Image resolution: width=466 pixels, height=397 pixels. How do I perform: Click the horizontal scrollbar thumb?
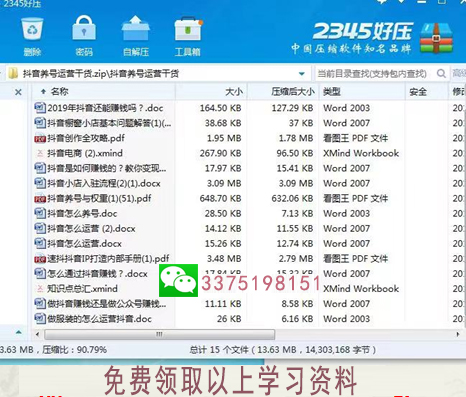coord(160,334)
